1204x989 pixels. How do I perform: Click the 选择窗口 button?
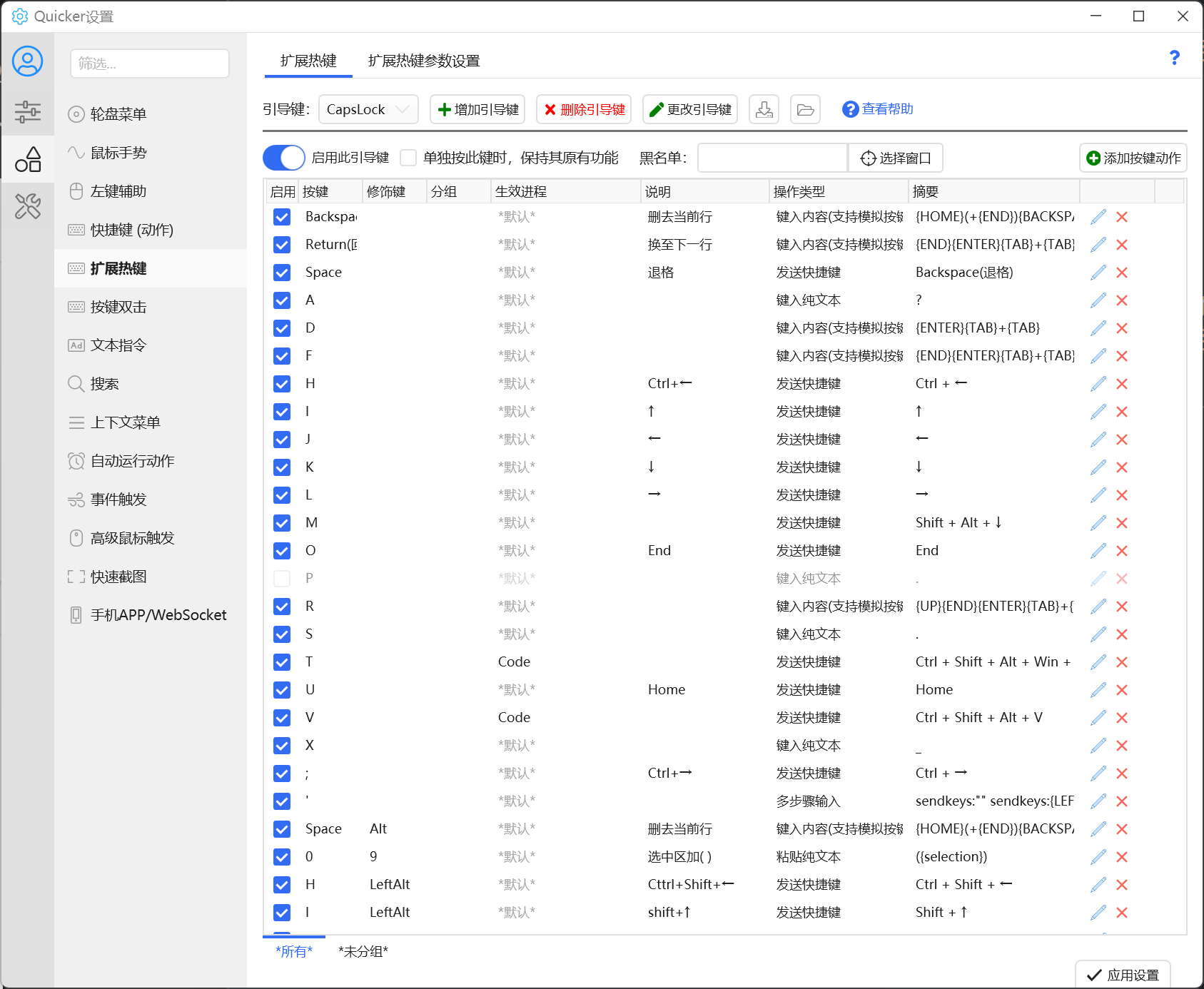pyautogui.click(x=896, y=158)
